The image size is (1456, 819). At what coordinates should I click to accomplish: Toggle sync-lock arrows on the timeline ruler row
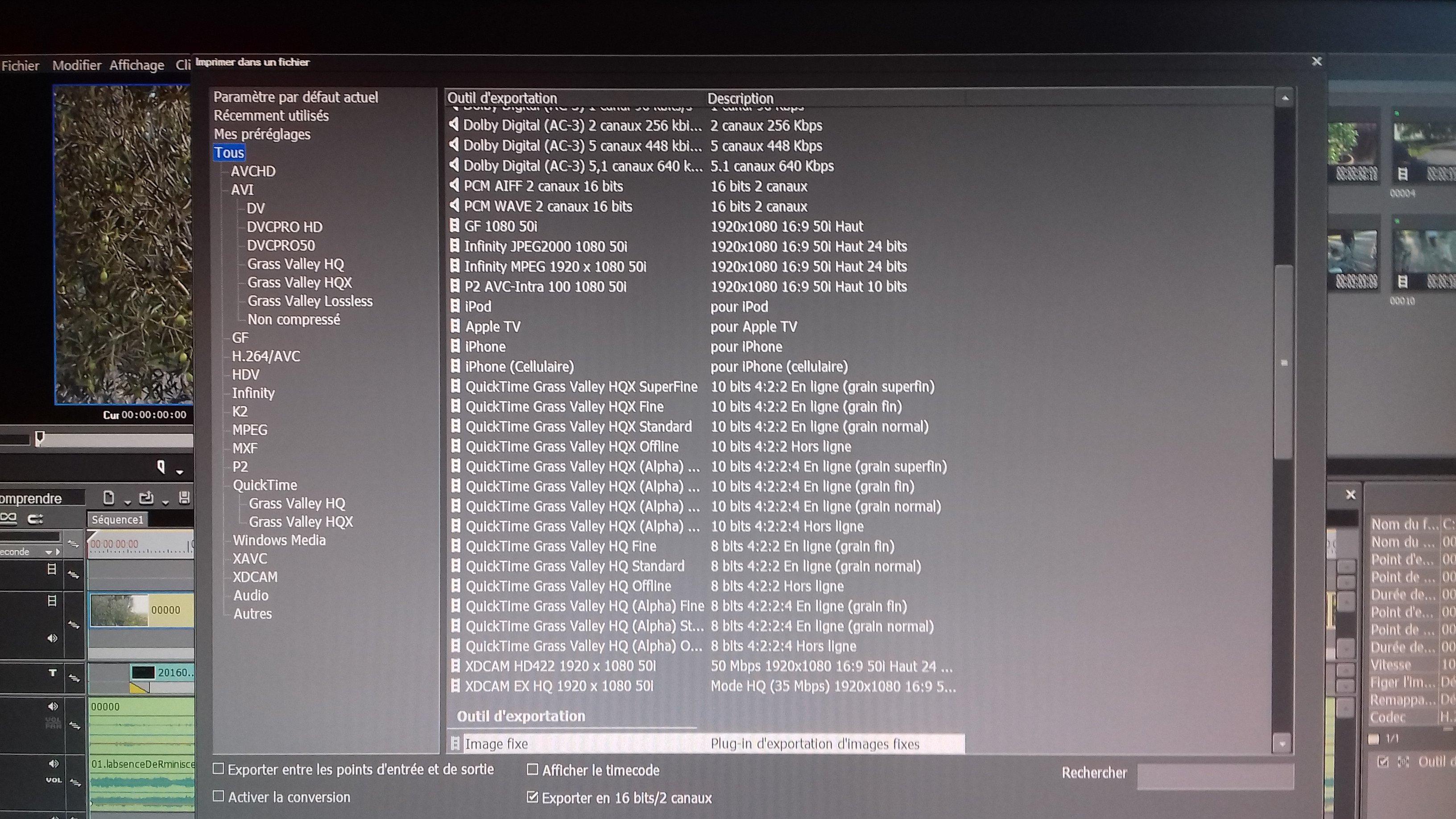pyautogui.click(x=73, y=544)
